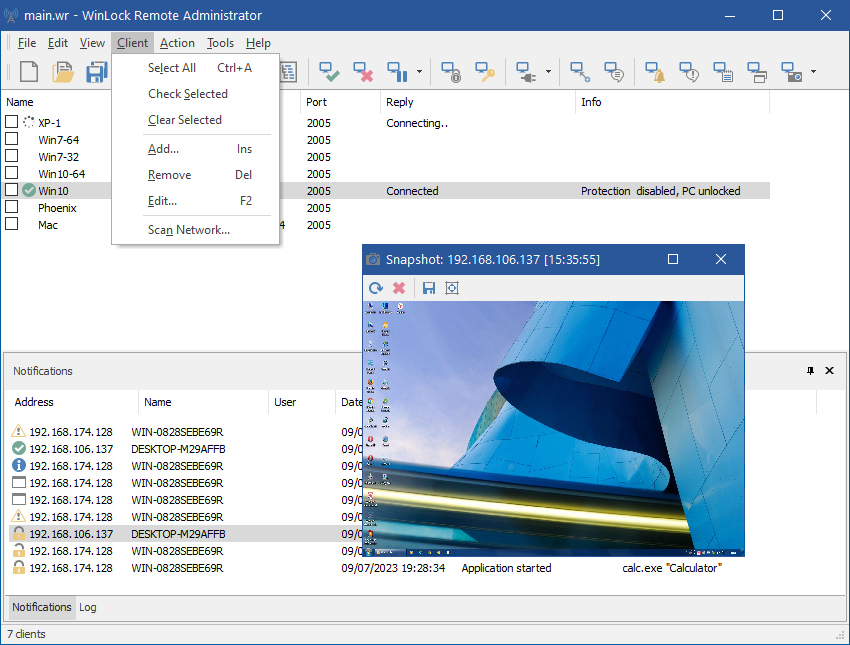This screenshot has width=850, height=645.
Task: Click the New file toolbar icon
Action: tap(29, 72)
